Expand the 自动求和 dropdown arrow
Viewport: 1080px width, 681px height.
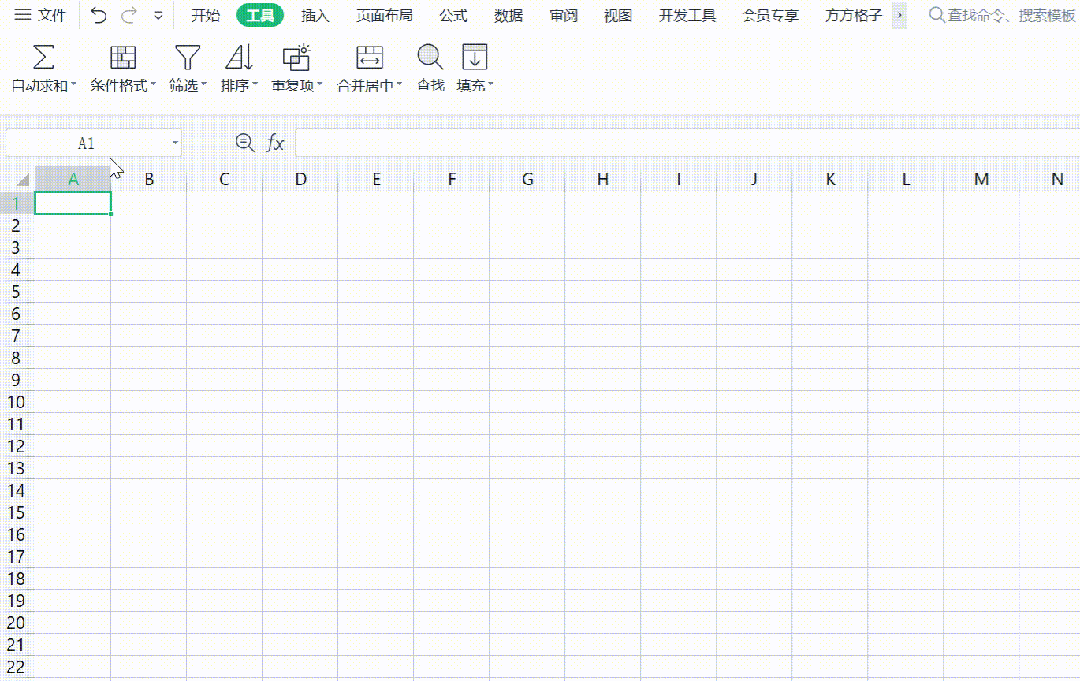coord(74,85)
